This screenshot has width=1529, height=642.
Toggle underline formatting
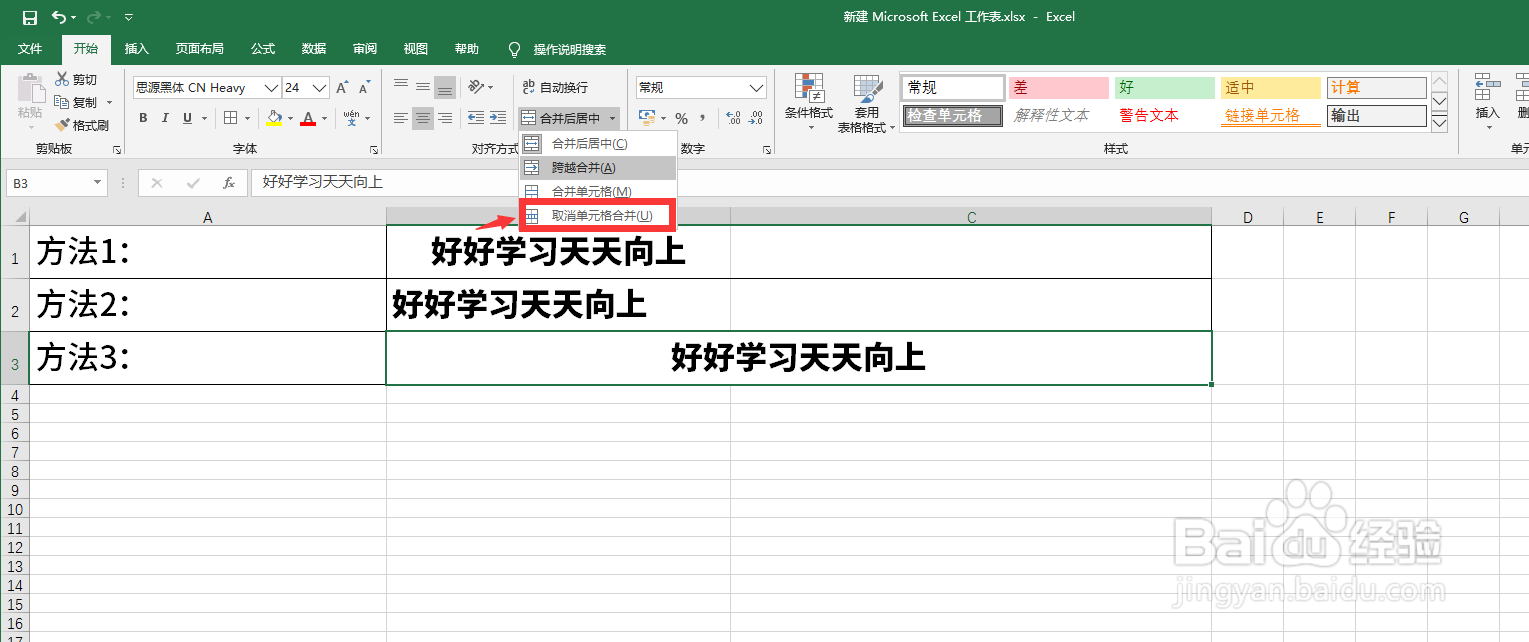click(x=187, y=117)
